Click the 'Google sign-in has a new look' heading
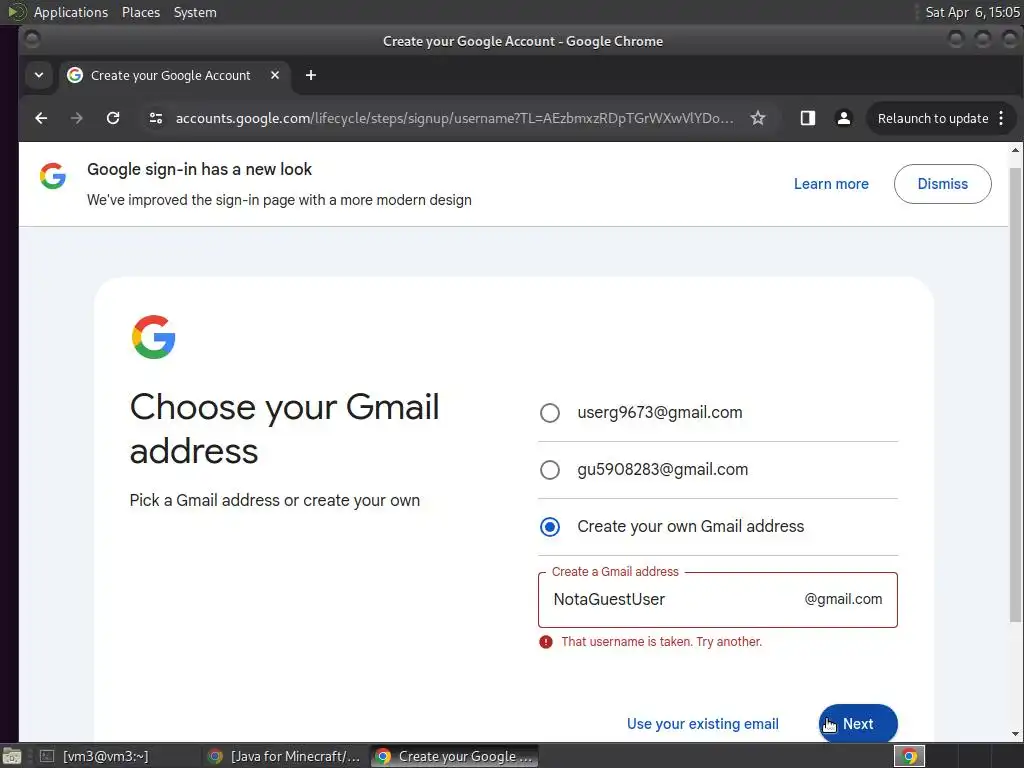The height and width of the screenshot is (768, 1024). tap(199, 170)
